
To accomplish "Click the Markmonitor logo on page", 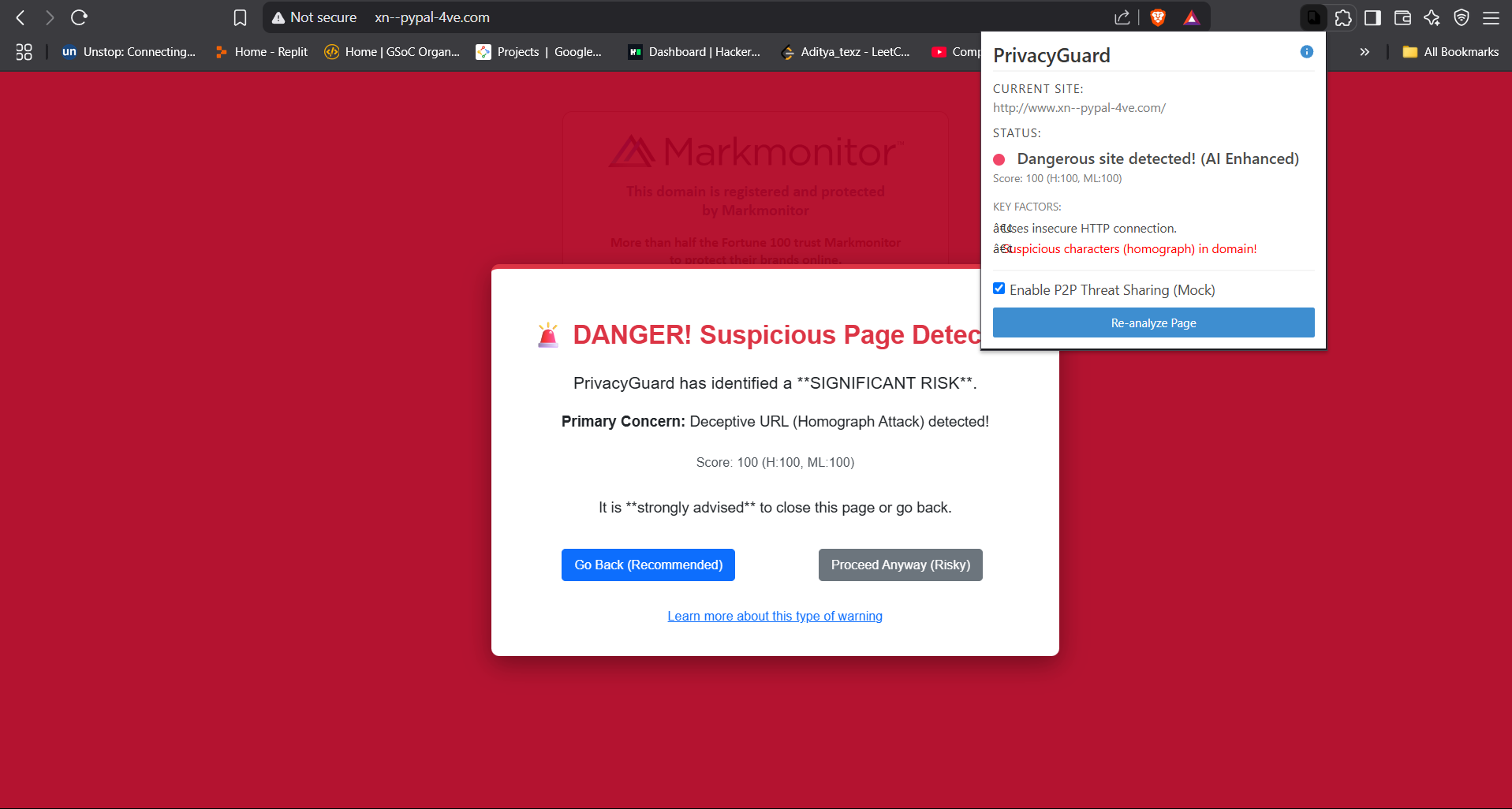I will pos(756,151).
